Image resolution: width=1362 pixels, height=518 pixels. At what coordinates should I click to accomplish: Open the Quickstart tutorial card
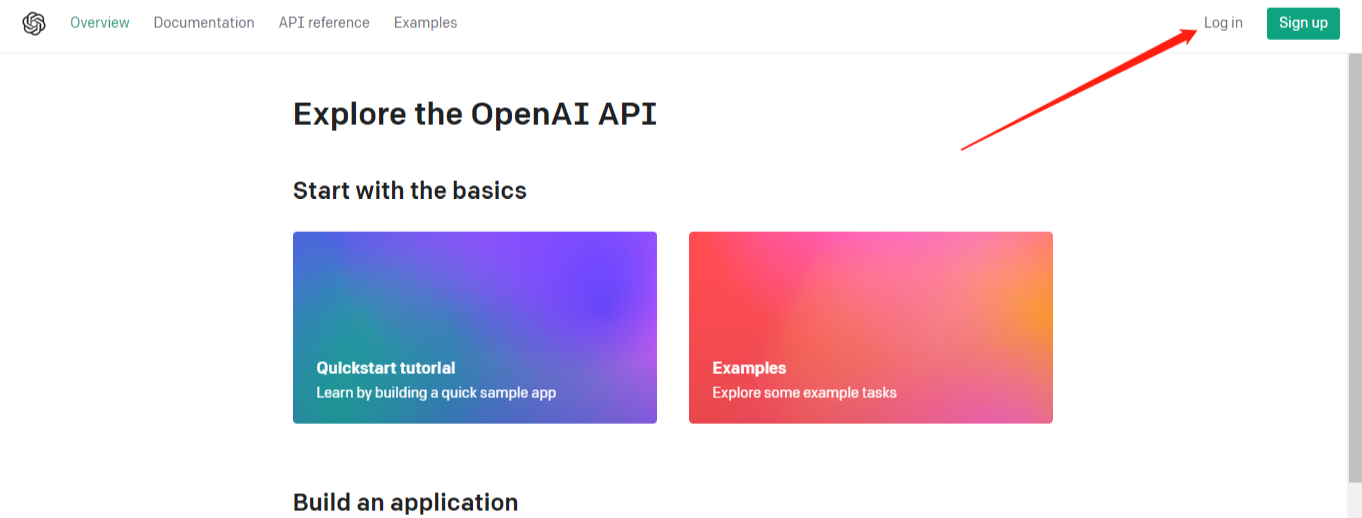coord(475,328)
